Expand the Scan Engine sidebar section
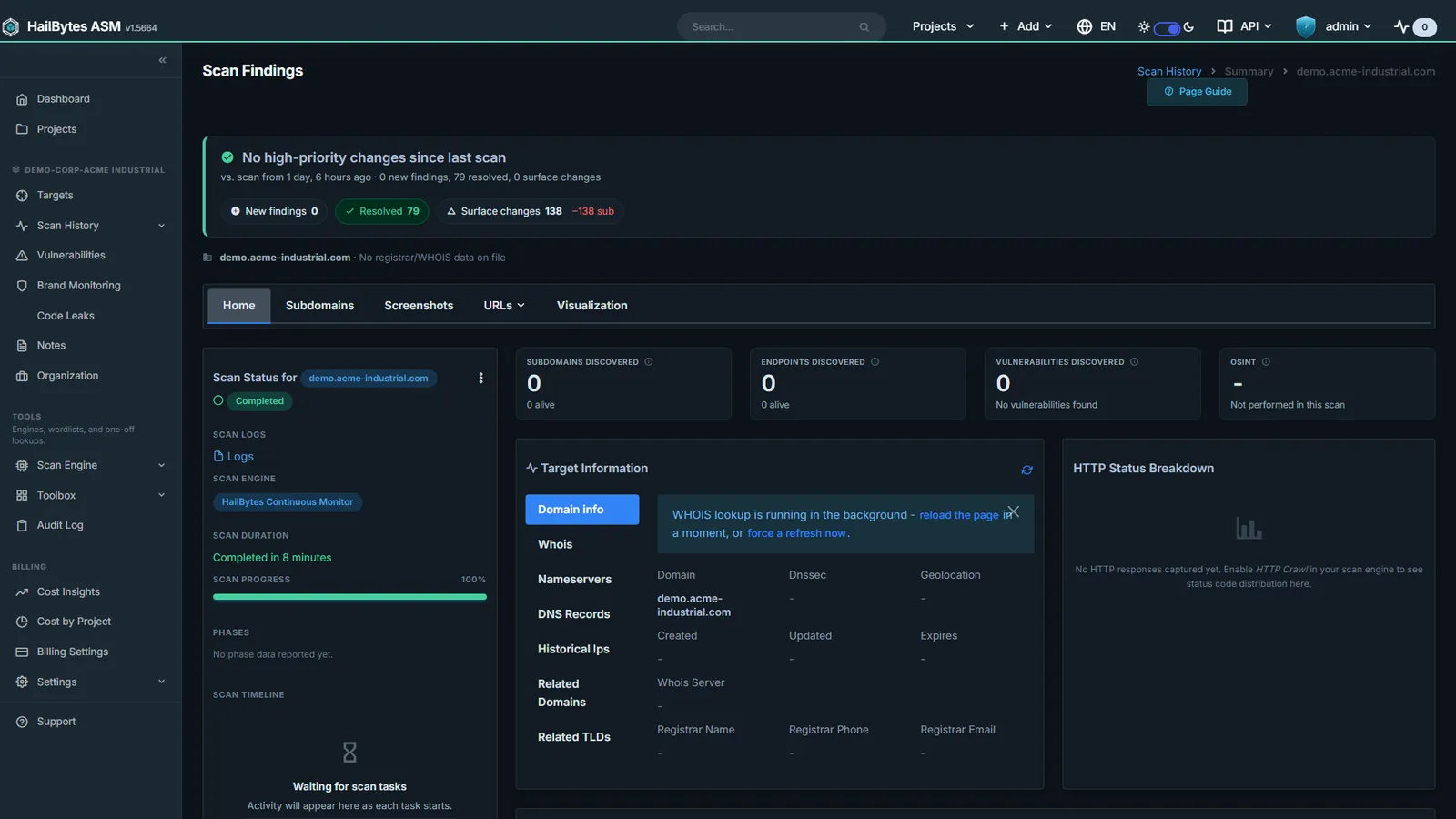Screen dimensions: 1456x819 pos(91,465)
